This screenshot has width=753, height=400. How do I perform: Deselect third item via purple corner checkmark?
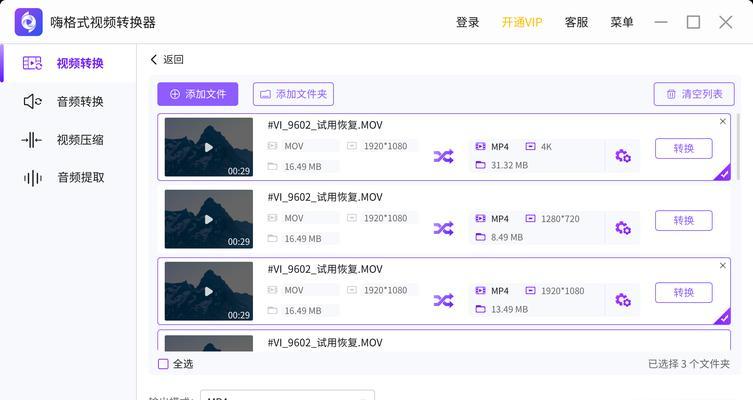coord(723,317)
